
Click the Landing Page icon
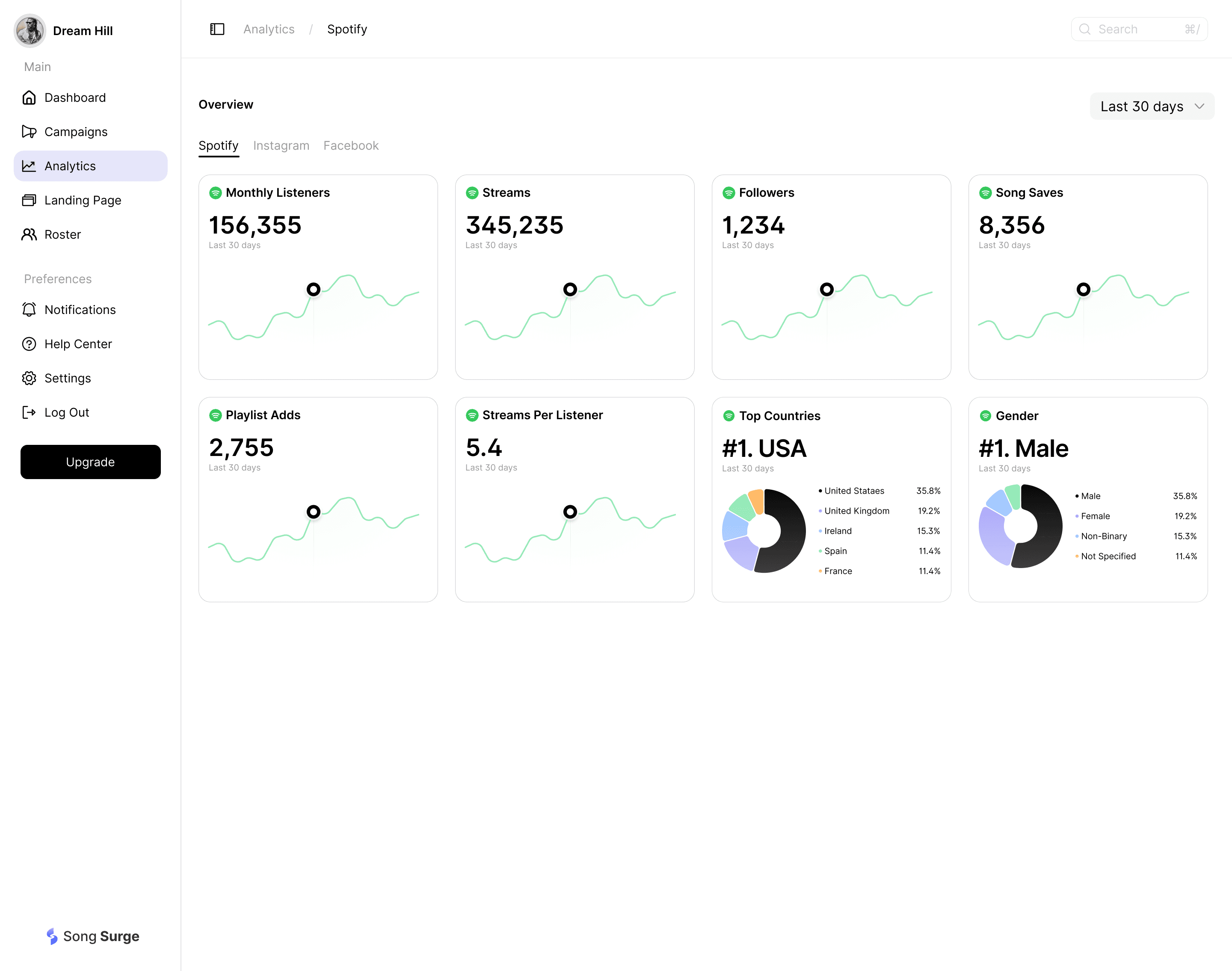pyautogui.click(x=29, y=200)
